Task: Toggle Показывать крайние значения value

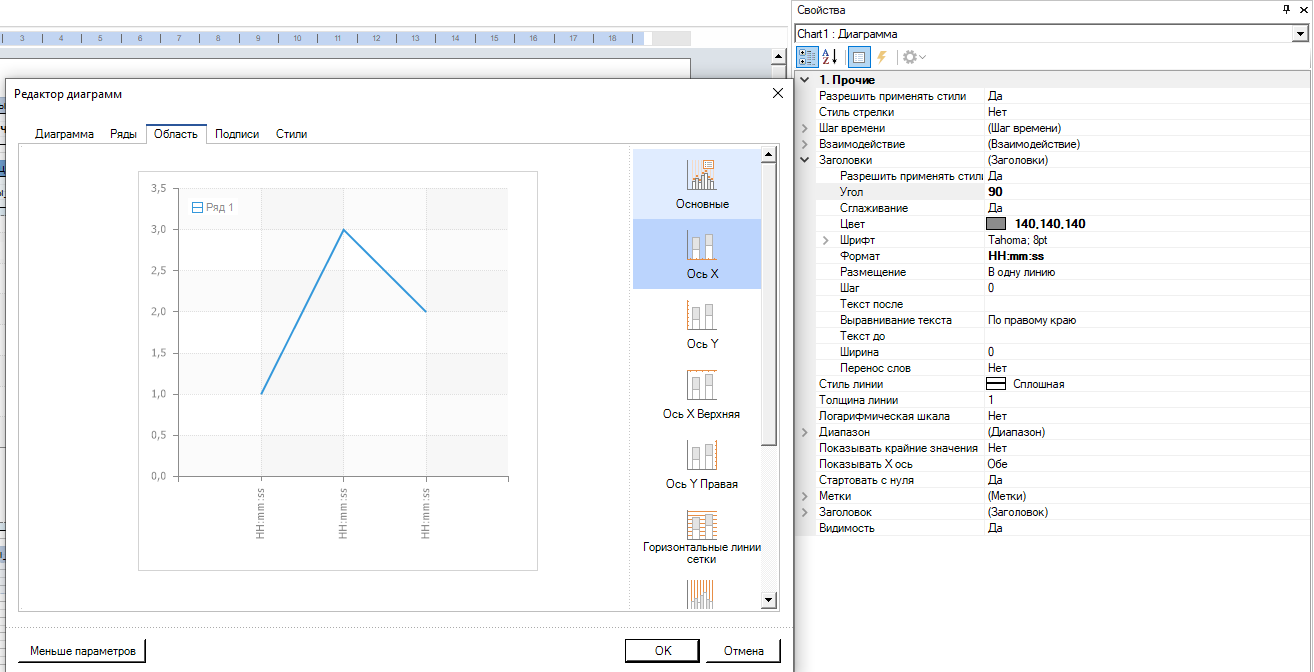Action: pos(1147,448)
